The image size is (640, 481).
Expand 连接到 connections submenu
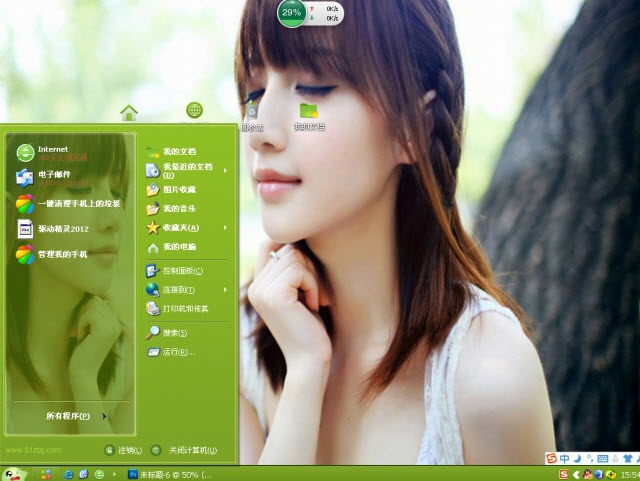(186, 290)
